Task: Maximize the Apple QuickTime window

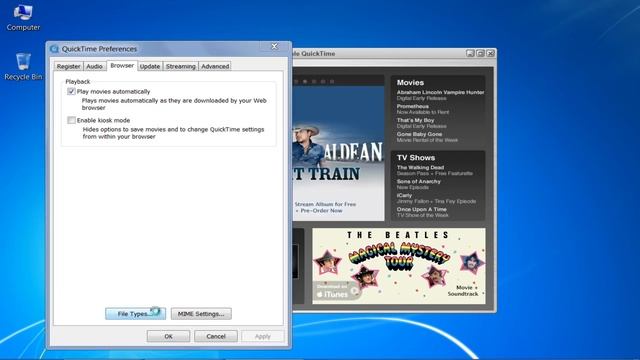Action: (480, 53)
